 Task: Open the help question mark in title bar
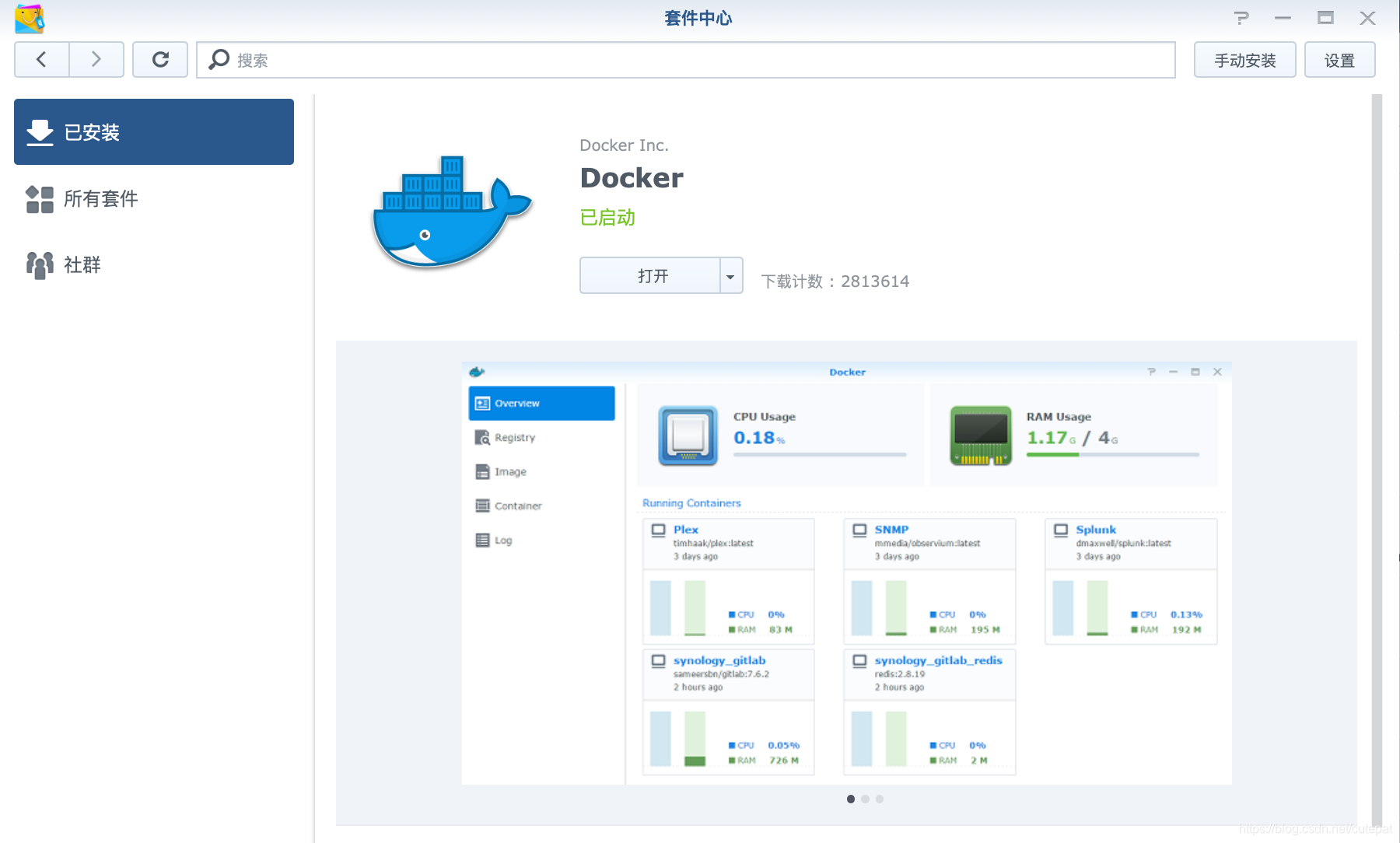(x=1241, y=17)
